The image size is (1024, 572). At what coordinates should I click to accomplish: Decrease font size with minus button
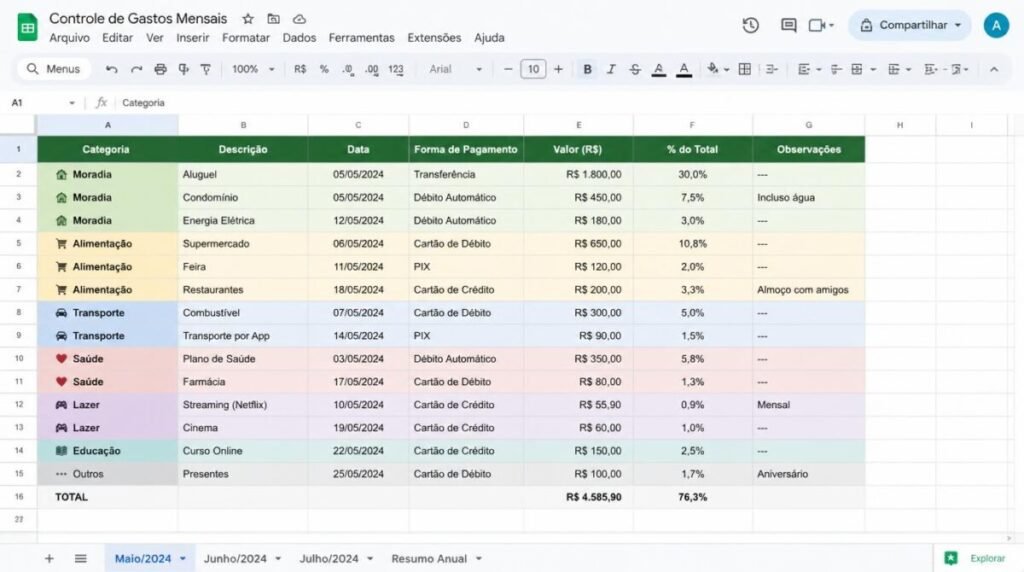click(507, 69)
